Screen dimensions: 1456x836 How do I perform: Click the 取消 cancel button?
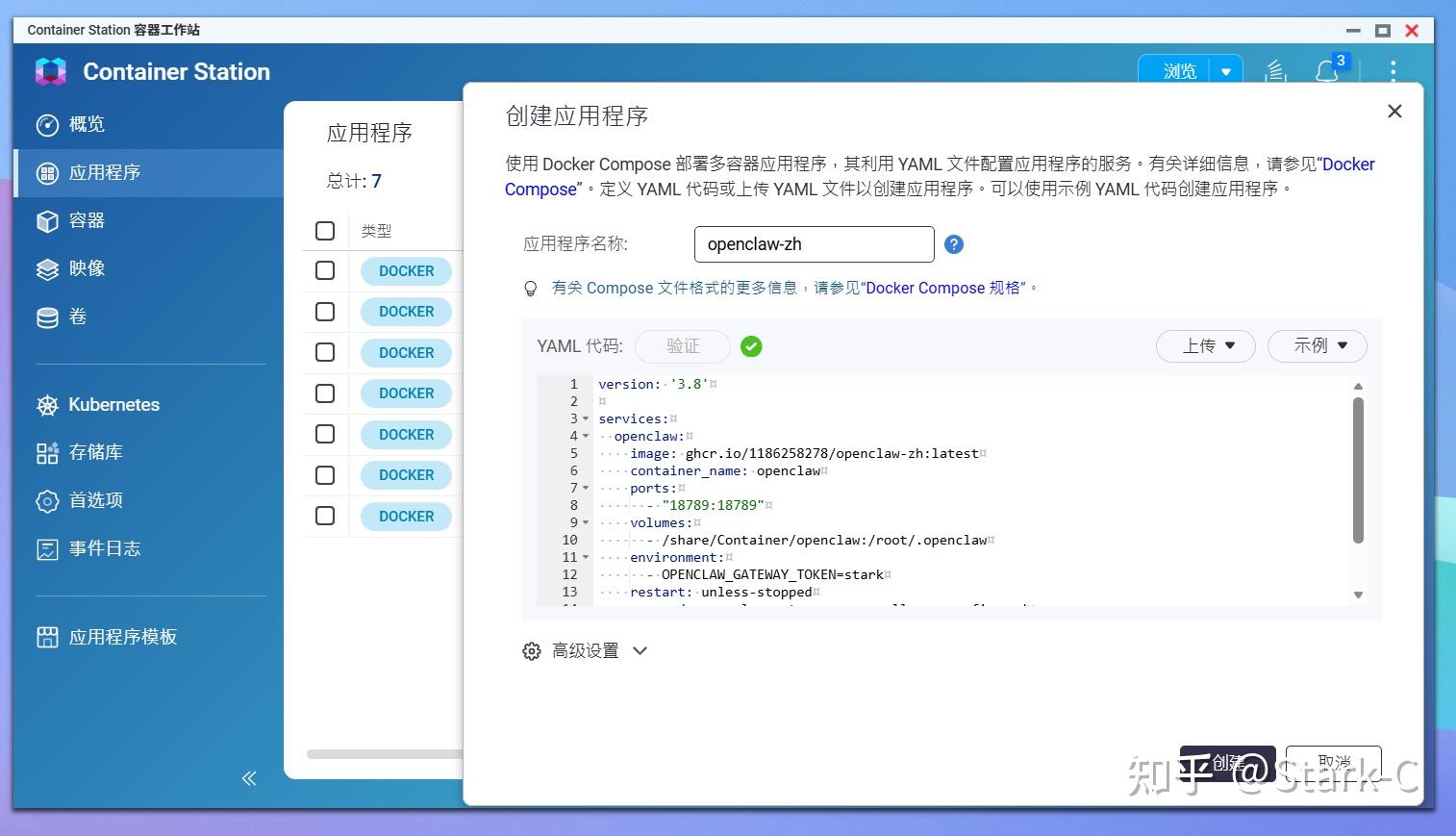tap(1334, 763)
